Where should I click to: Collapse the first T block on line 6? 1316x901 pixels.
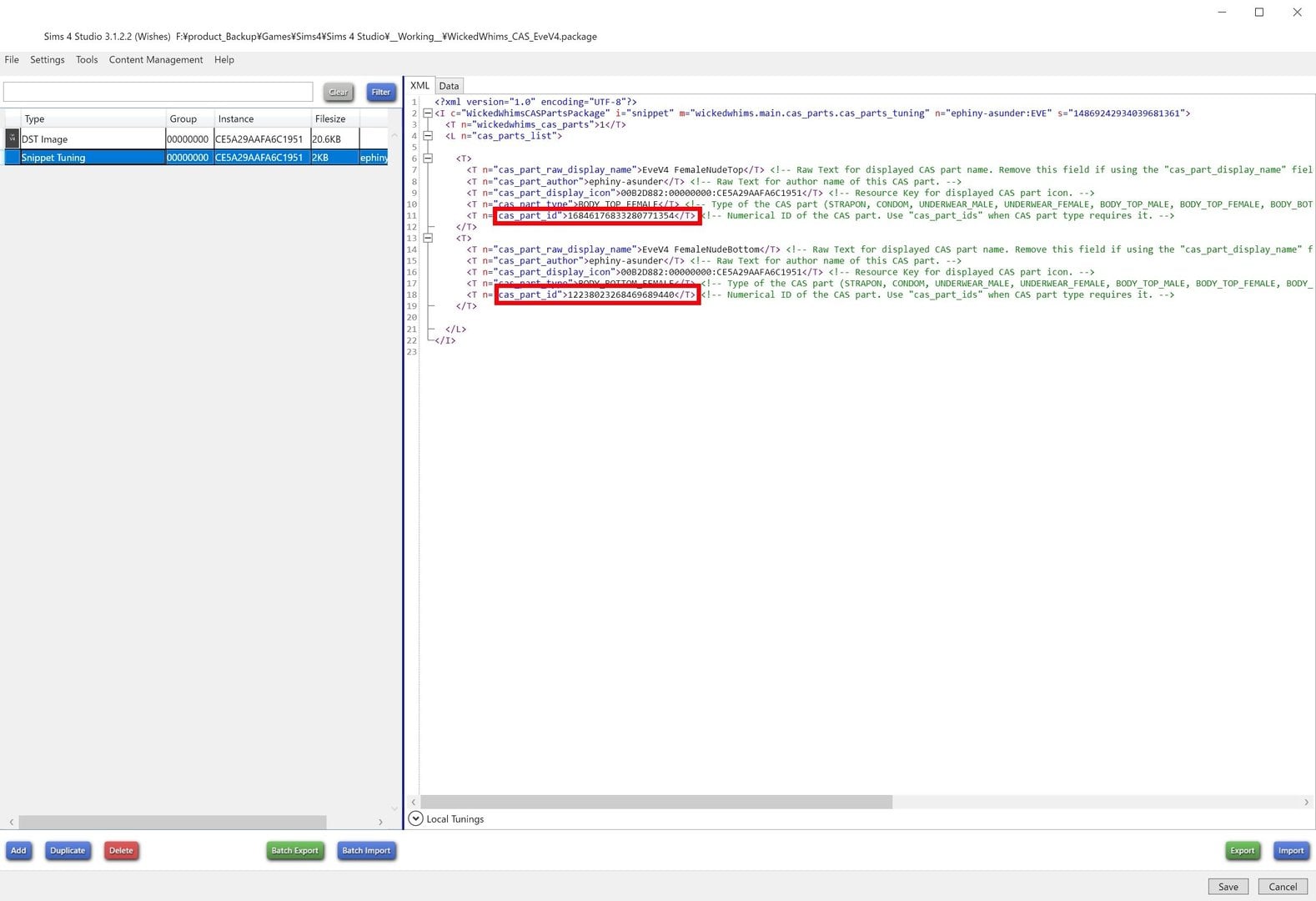point(428,159)
